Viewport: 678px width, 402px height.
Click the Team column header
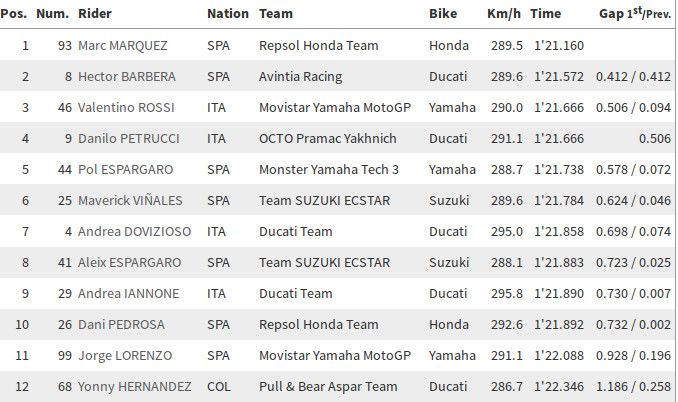pos(275,14)
